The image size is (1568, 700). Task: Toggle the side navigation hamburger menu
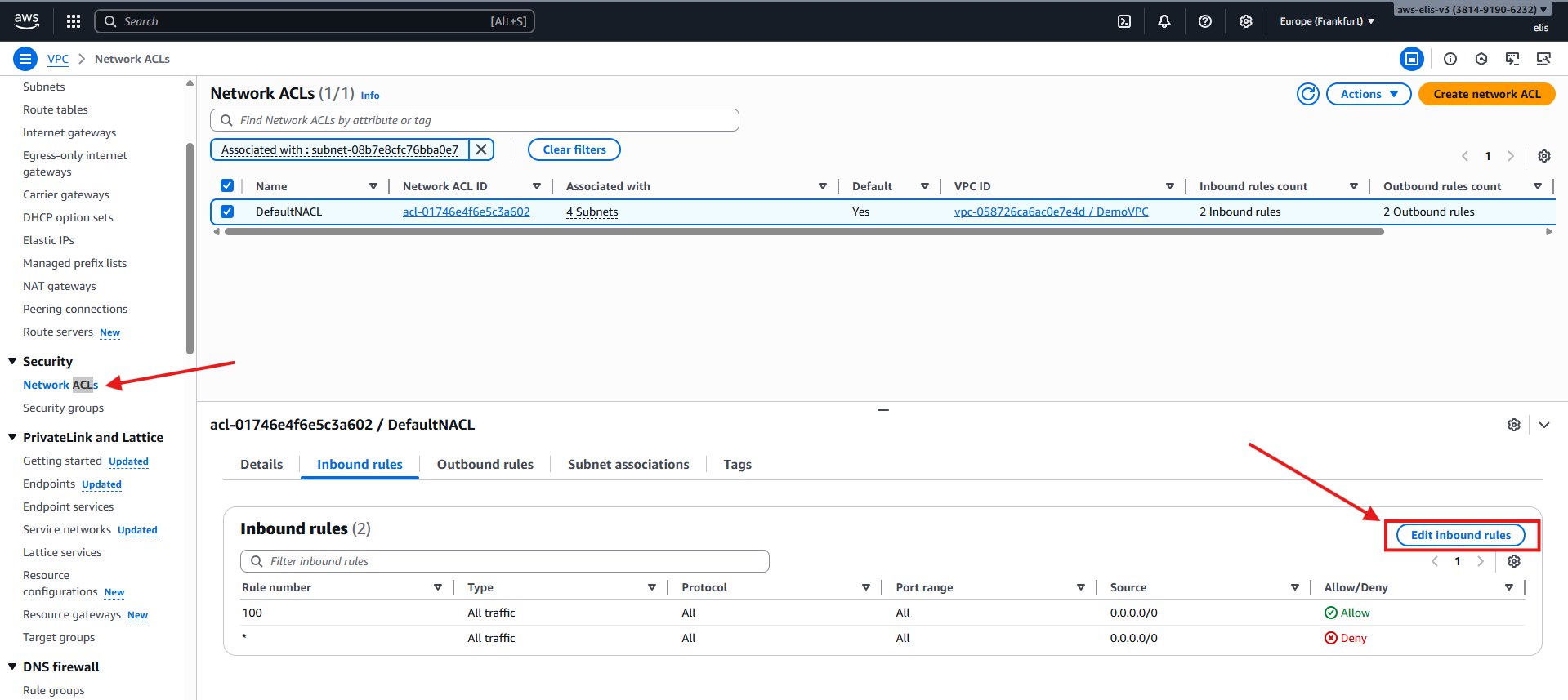[25, 59]
